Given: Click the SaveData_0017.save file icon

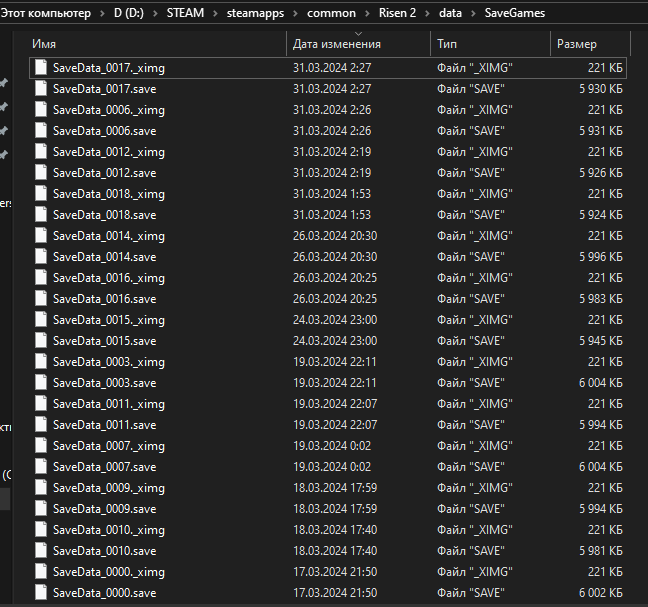Looking at the screenshot, I should tap(41, 88).
